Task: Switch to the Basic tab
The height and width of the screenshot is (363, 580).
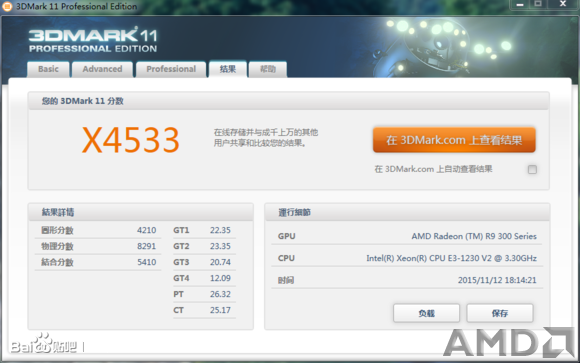Action: click(x=48, y=69)
